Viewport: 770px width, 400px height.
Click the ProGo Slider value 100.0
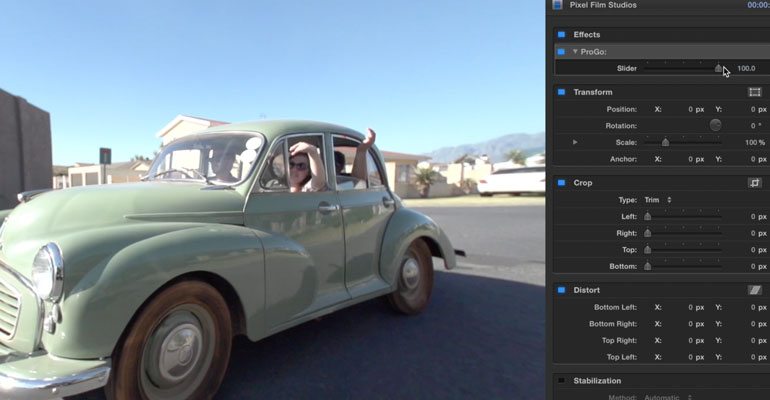pos(746,69)
